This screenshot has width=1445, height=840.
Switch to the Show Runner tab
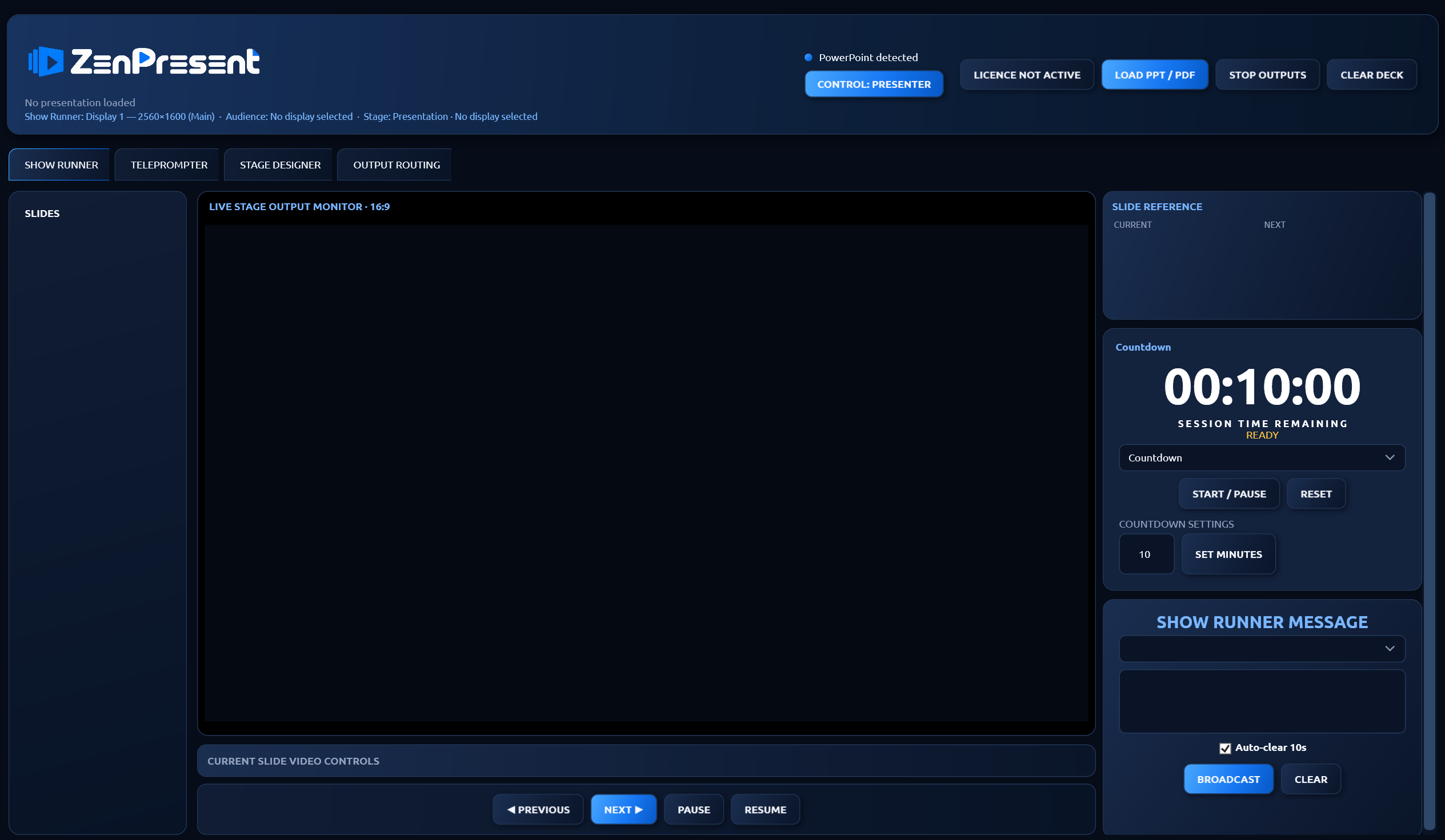59,165
